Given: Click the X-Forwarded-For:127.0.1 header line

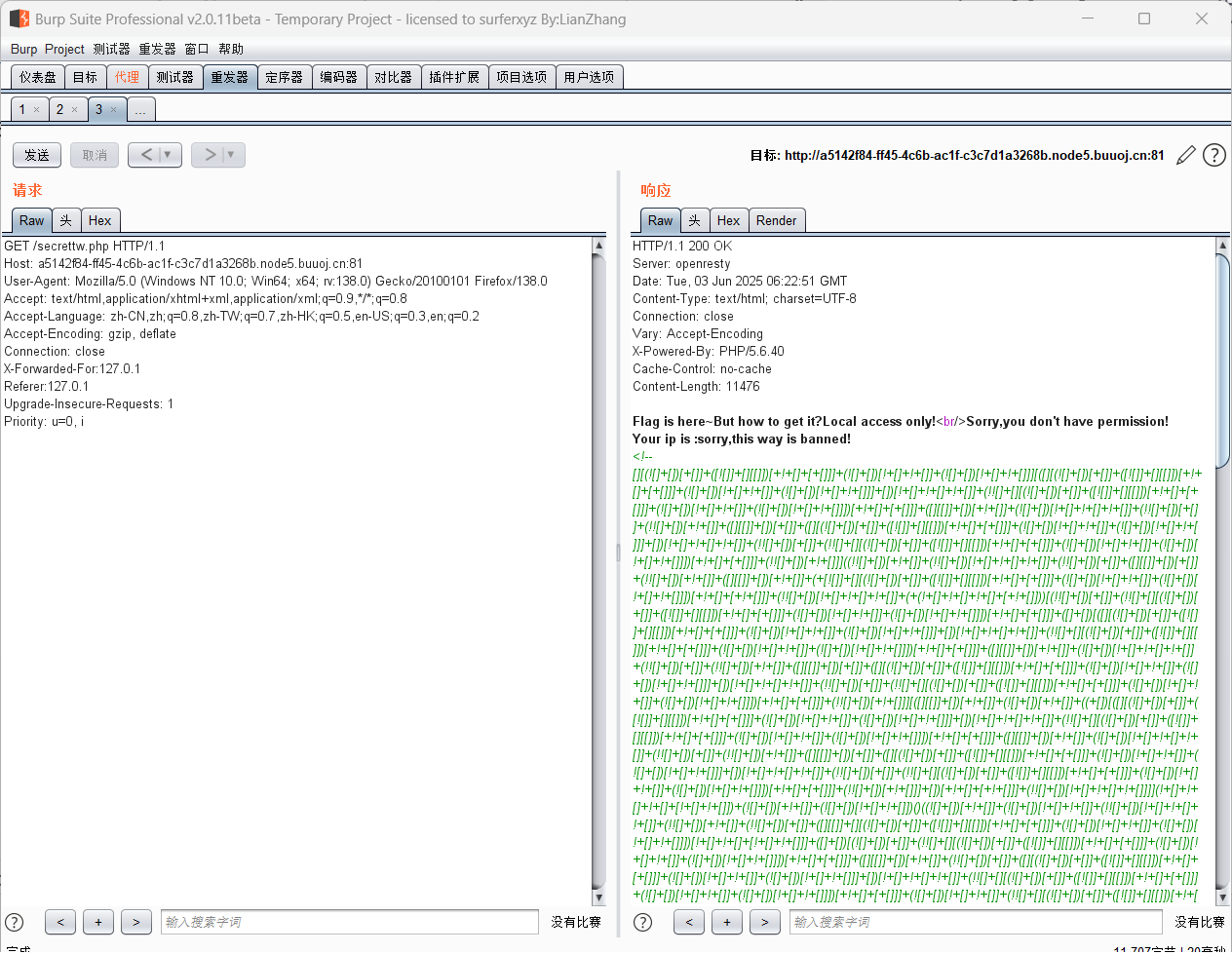Looking at the screenshot, I should click(x=72, y=369).
